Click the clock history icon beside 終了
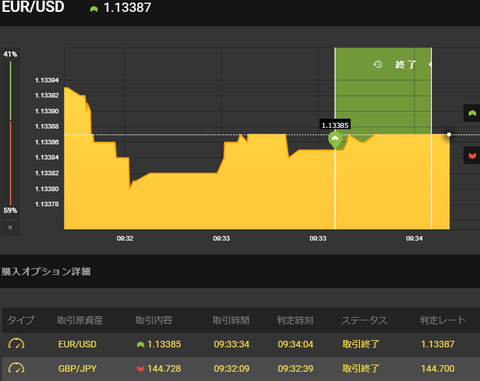Viewport: 480px width, 381px height. (378, 64)
